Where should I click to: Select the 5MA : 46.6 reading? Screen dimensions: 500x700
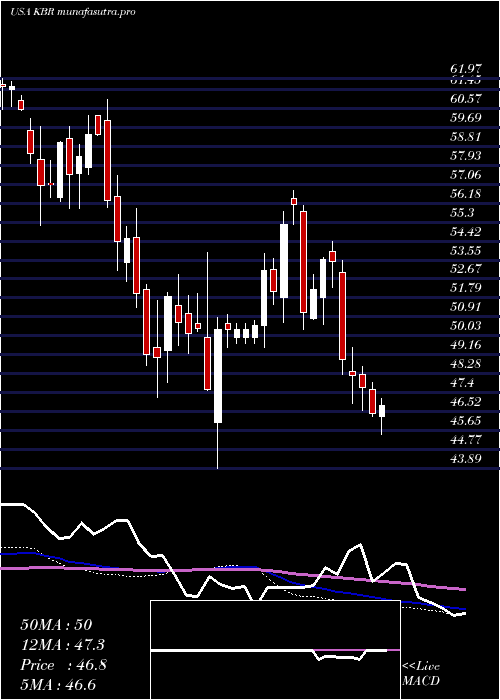coord(58,684)
